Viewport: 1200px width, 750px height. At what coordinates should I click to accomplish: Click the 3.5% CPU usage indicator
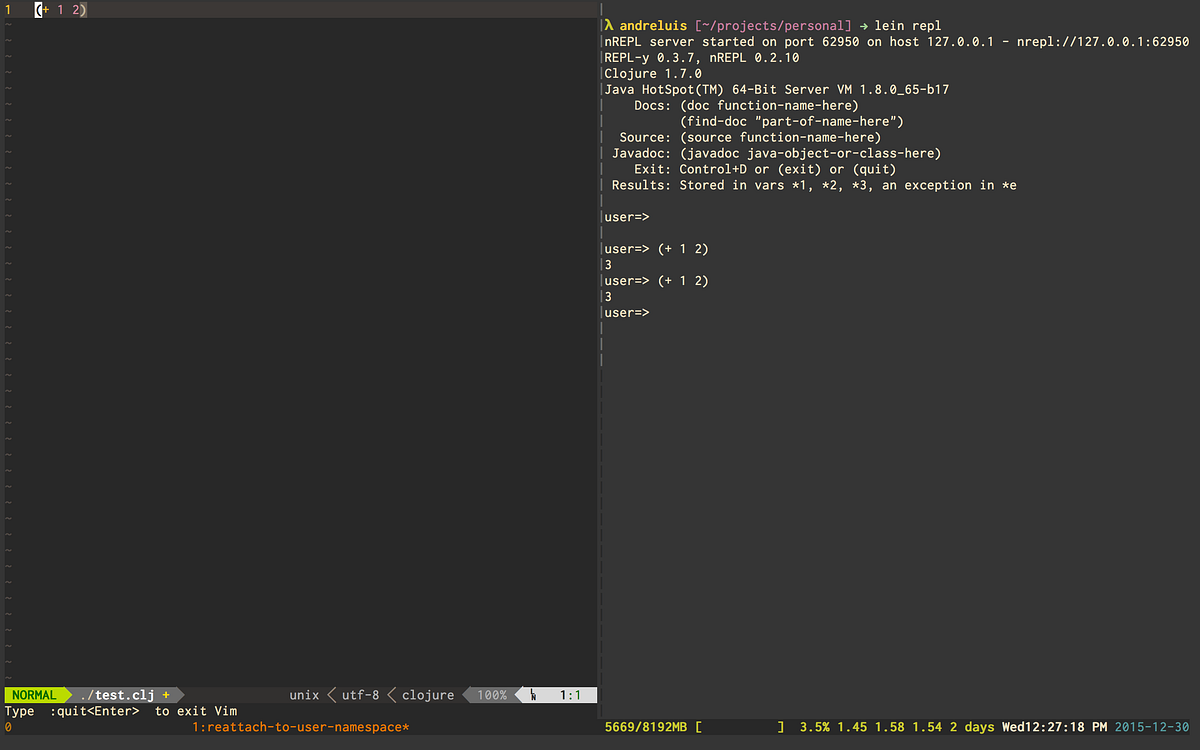point(815,727)
